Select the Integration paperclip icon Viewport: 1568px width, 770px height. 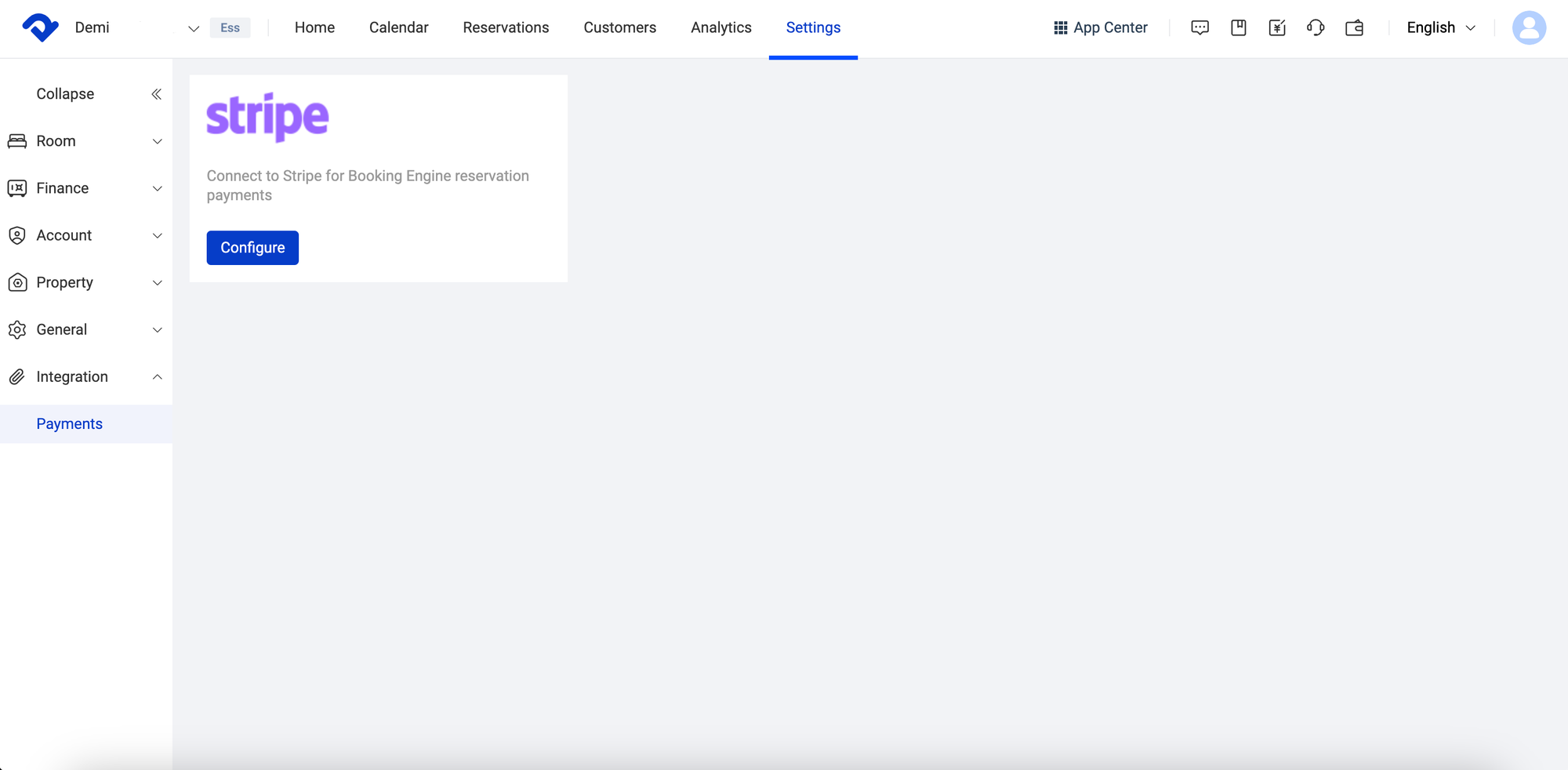18,376
